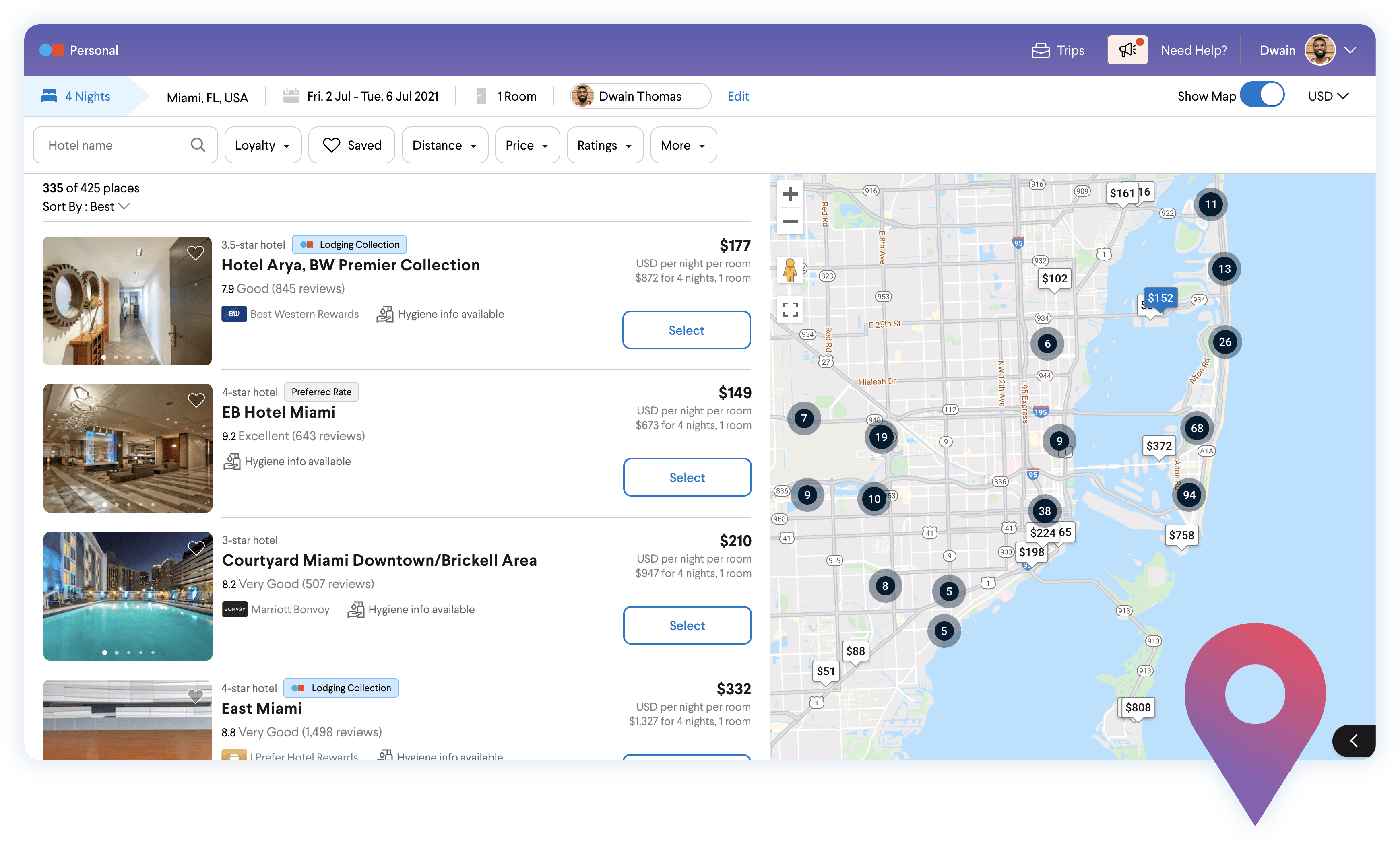Screen dimensions: 1400x851
Task: Click the Marriott Bonvoy logo
Action: 235,609
